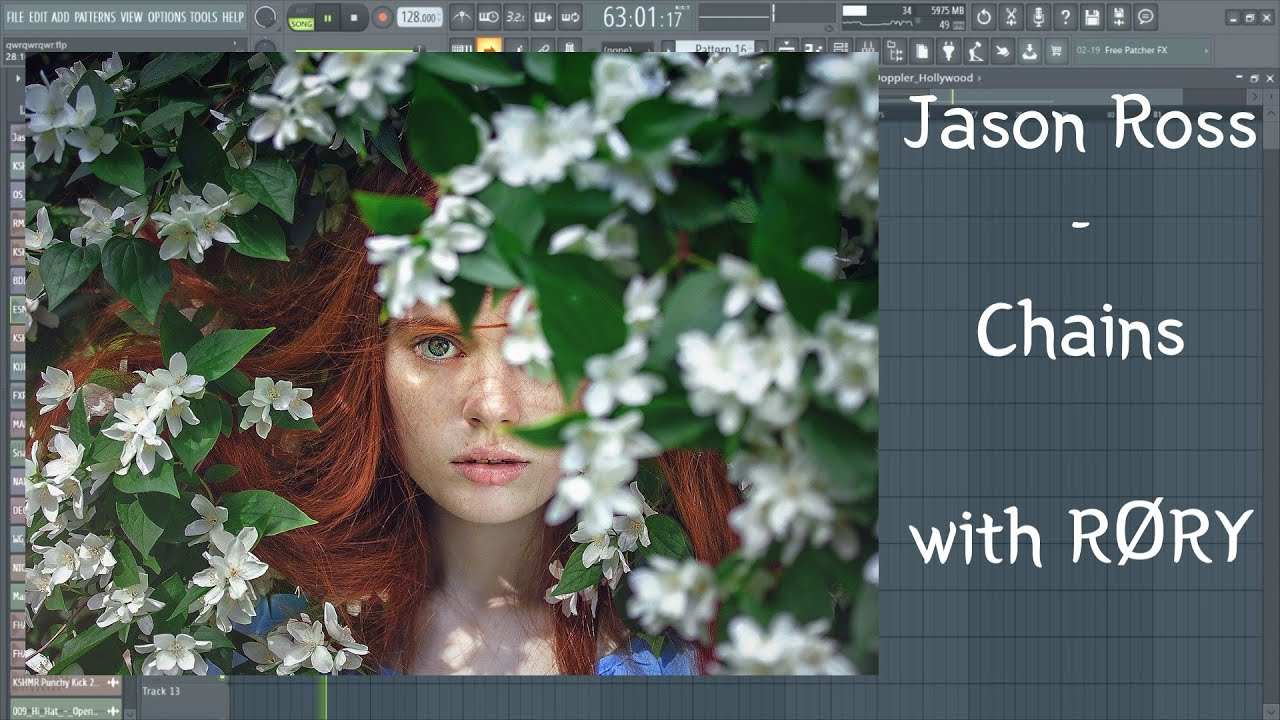Click the render/export save-as icon
The width and height of the screenshot is (1280, 720).
coord(1119,17)
